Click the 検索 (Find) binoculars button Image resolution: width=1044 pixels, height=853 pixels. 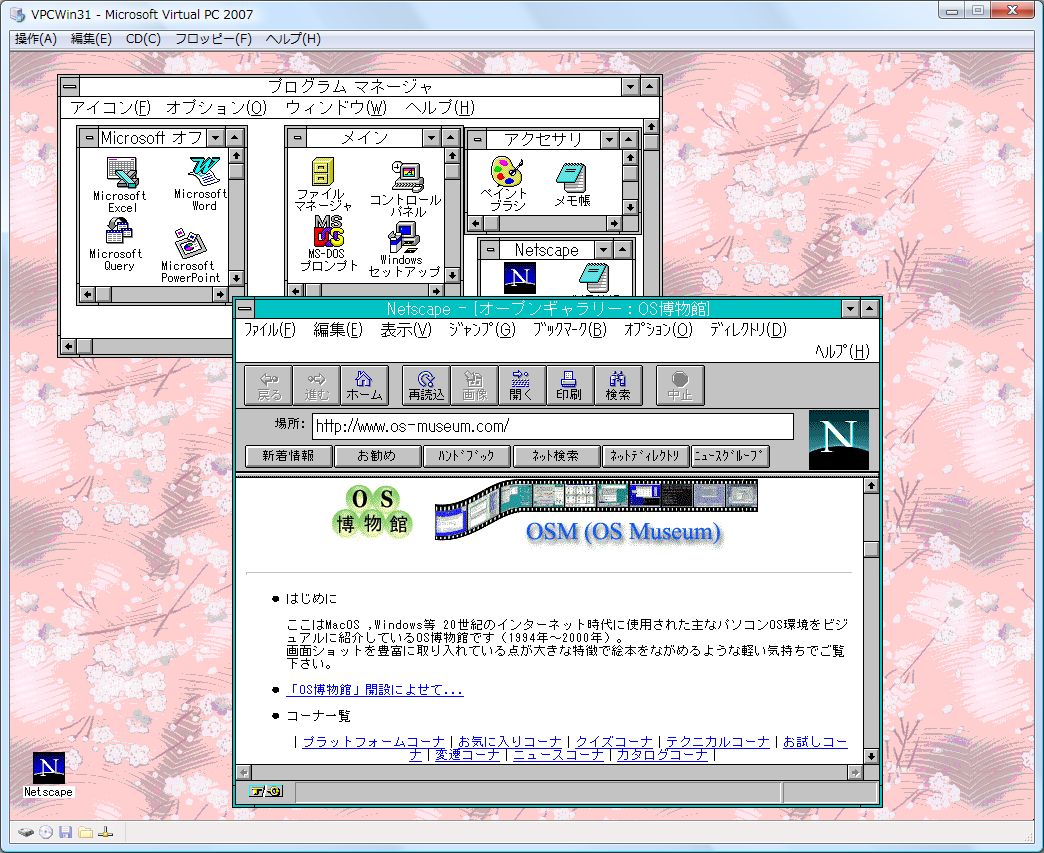coord(618,386)
